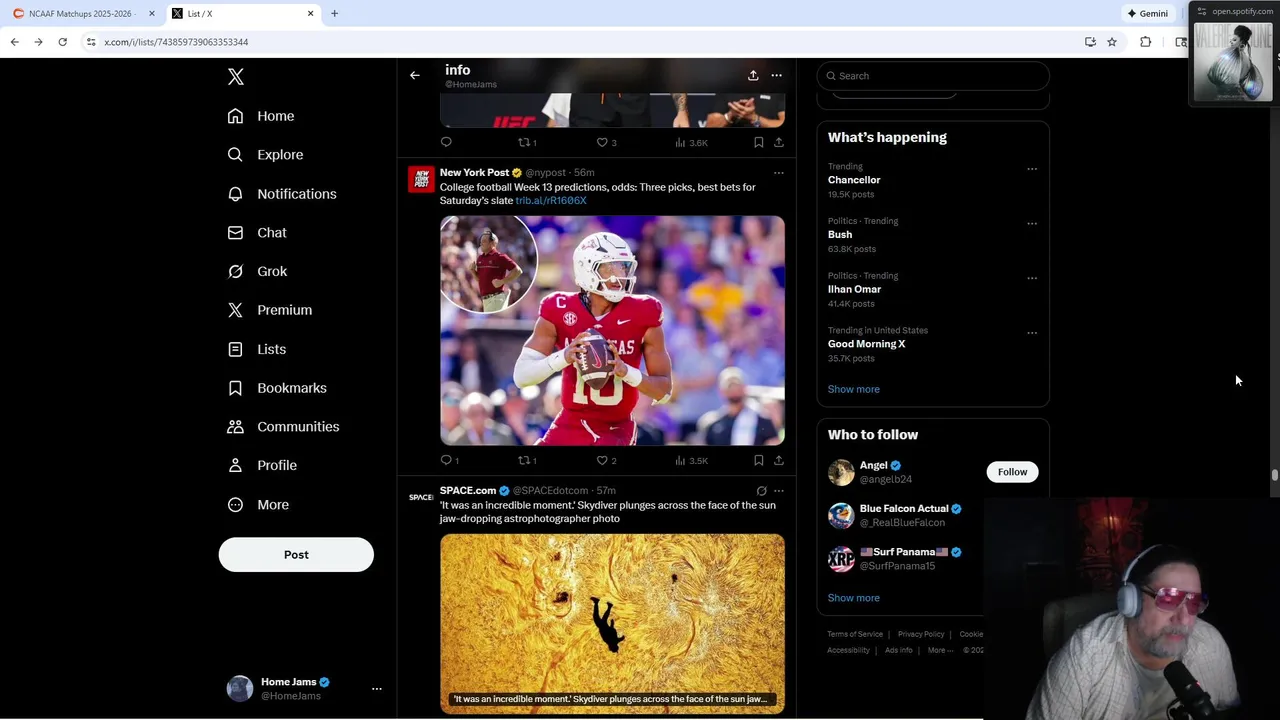
Task: Bookmark this page with the star icon
Action: (1111, 42)
